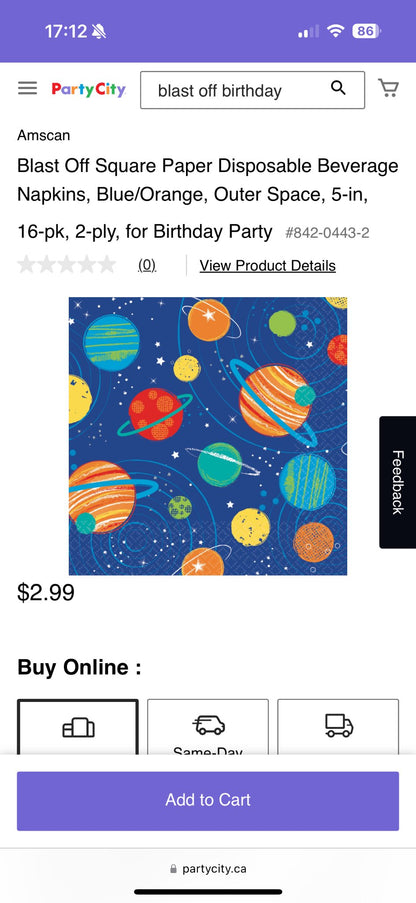Tap the battery indicator showing 86

click(366, 31)
